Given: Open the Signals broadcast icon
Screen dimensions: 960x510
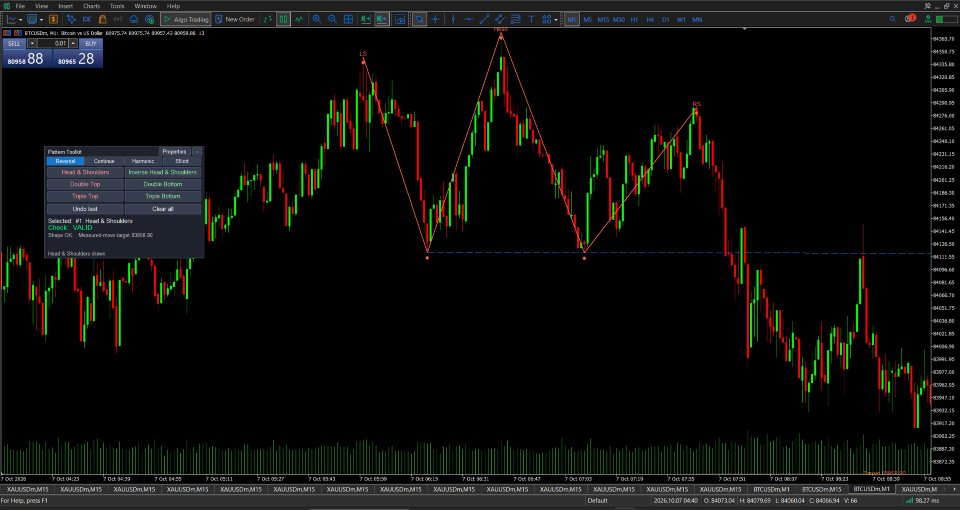Looking at the screenshot, I should click(x=118, y=20).
